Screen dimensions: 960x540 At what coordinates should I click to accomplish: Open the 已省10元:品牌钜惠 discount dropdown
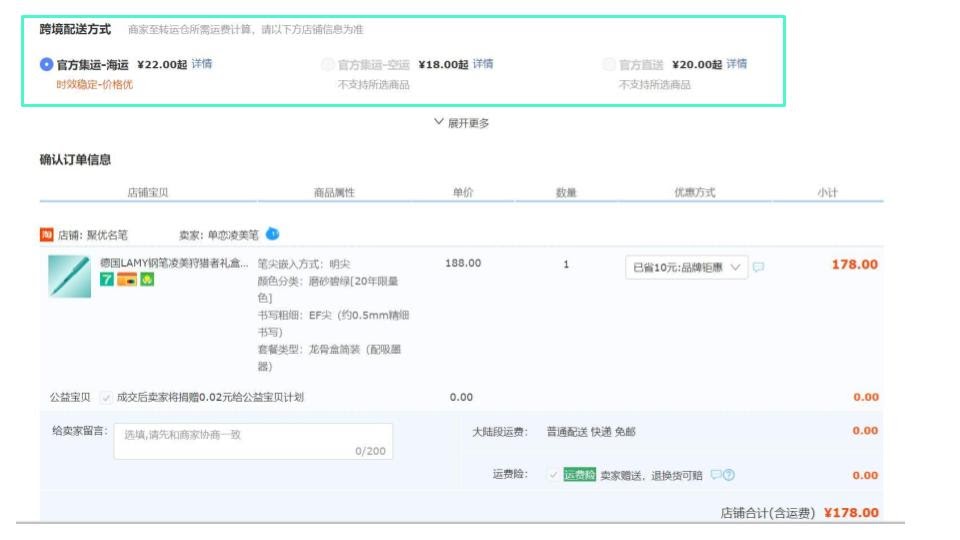tap(685, 267)
